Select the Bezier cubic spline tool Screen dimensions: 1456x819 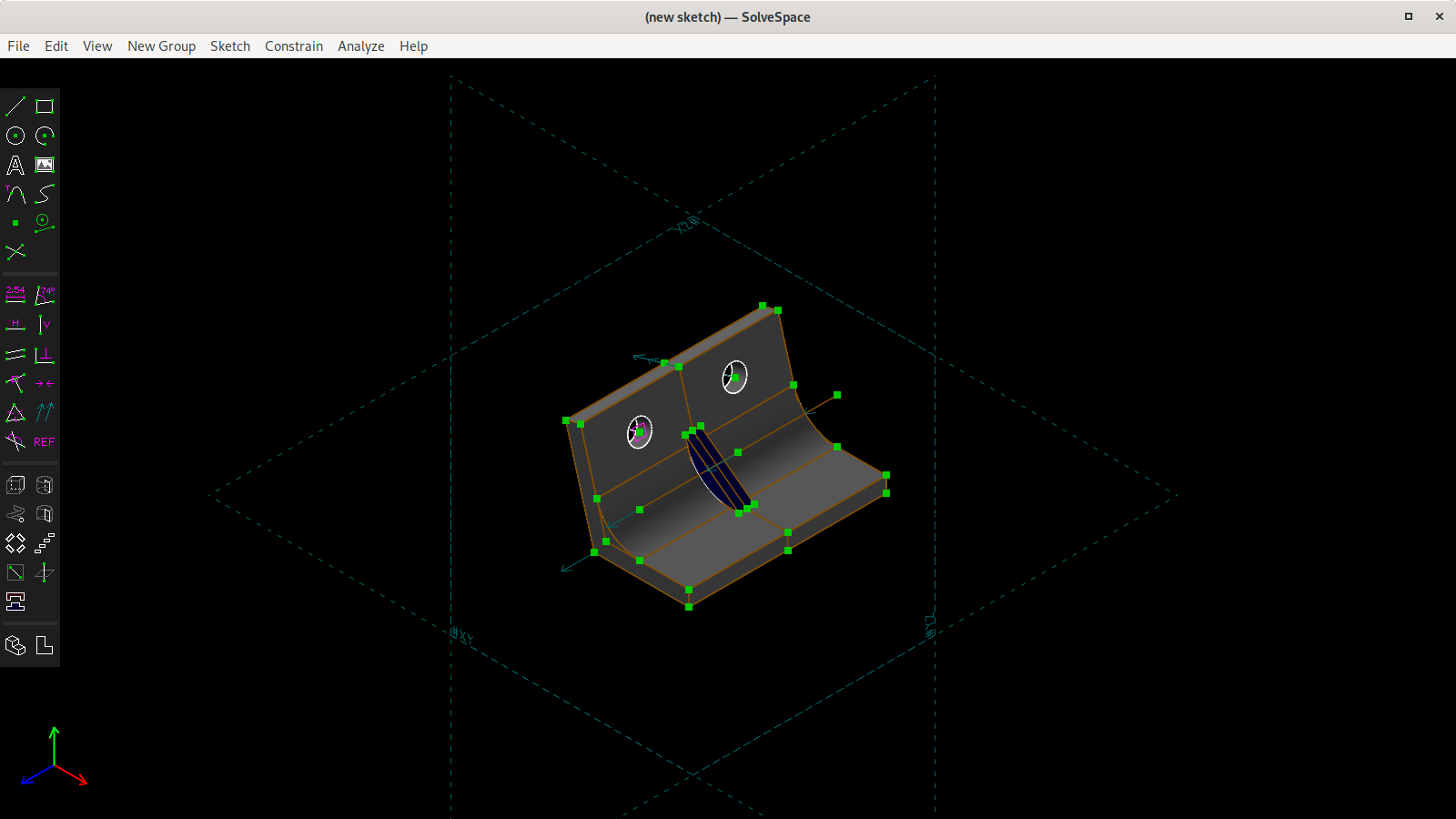[x=44, y=195]
